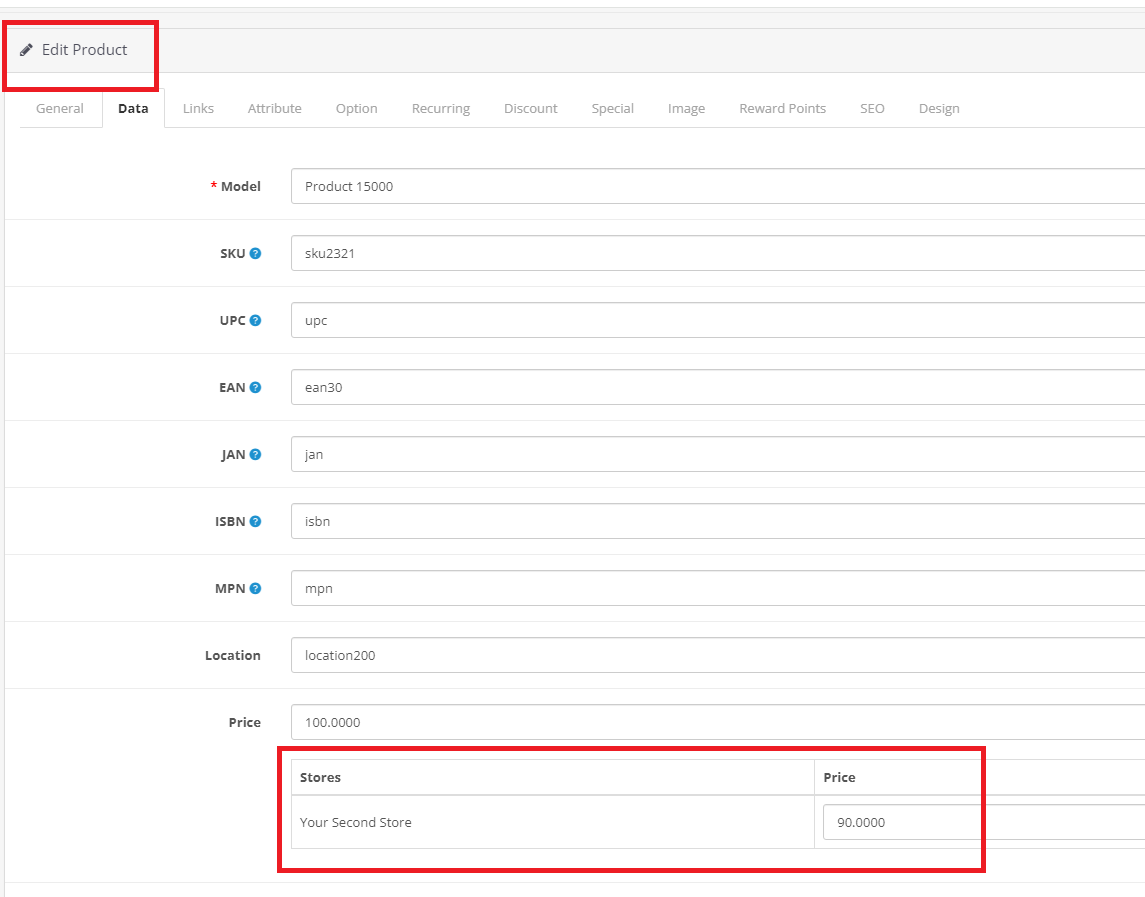Click the ISBN help question-mark icon
This screenshot has width=1145, height=897.
coord(255,522)
